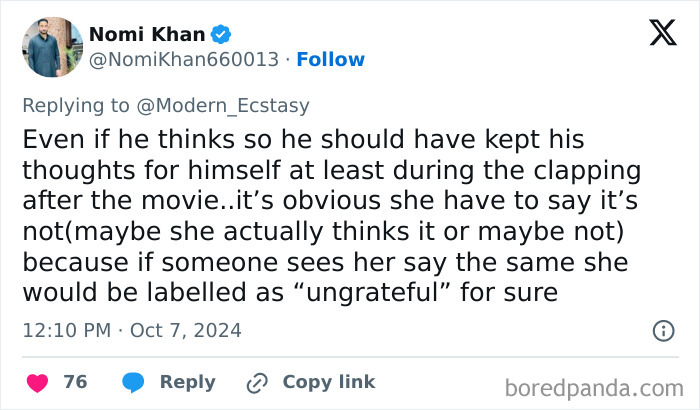Follow Nomi Khan

331,59
